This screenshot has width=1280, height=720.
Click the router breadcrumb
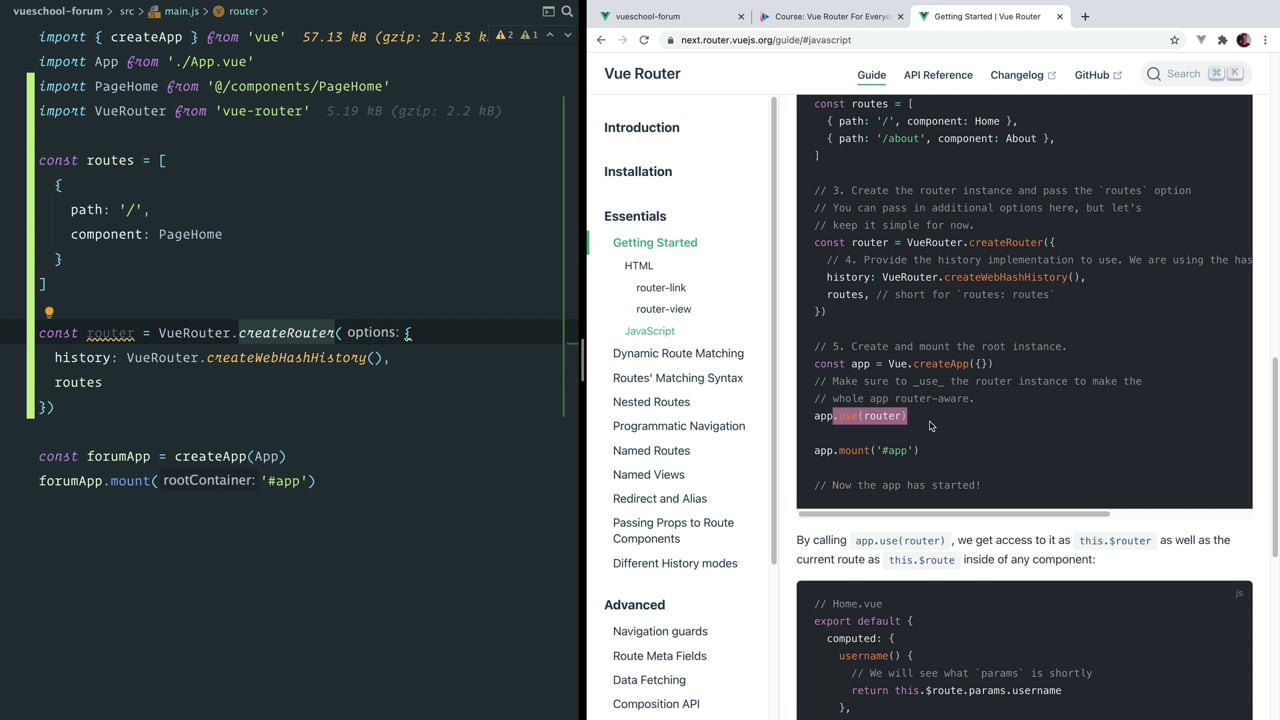click(235, 11)
